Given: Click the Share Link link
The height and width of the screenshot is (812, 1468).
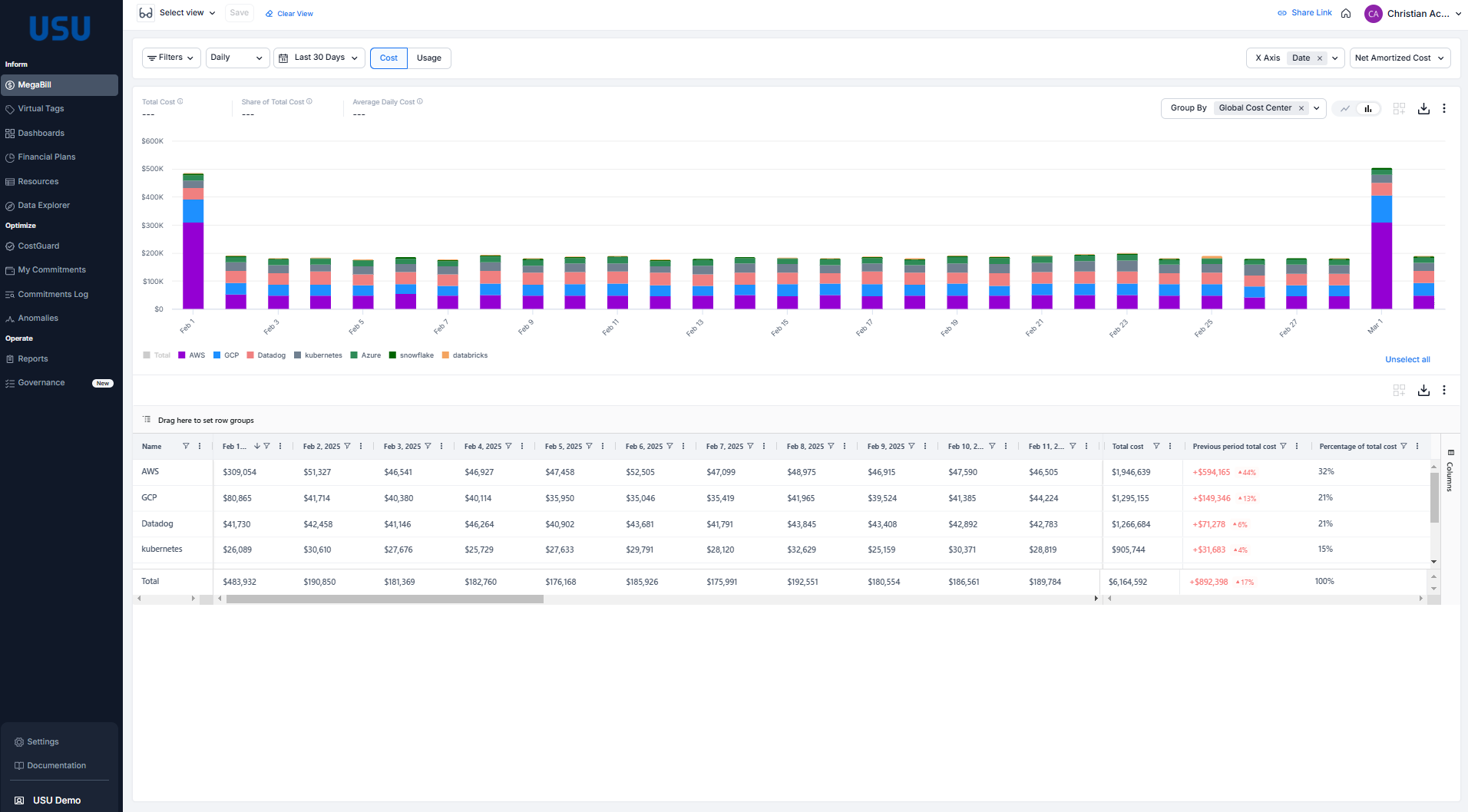Looking at the screenshot, I should coord(1304,13).
